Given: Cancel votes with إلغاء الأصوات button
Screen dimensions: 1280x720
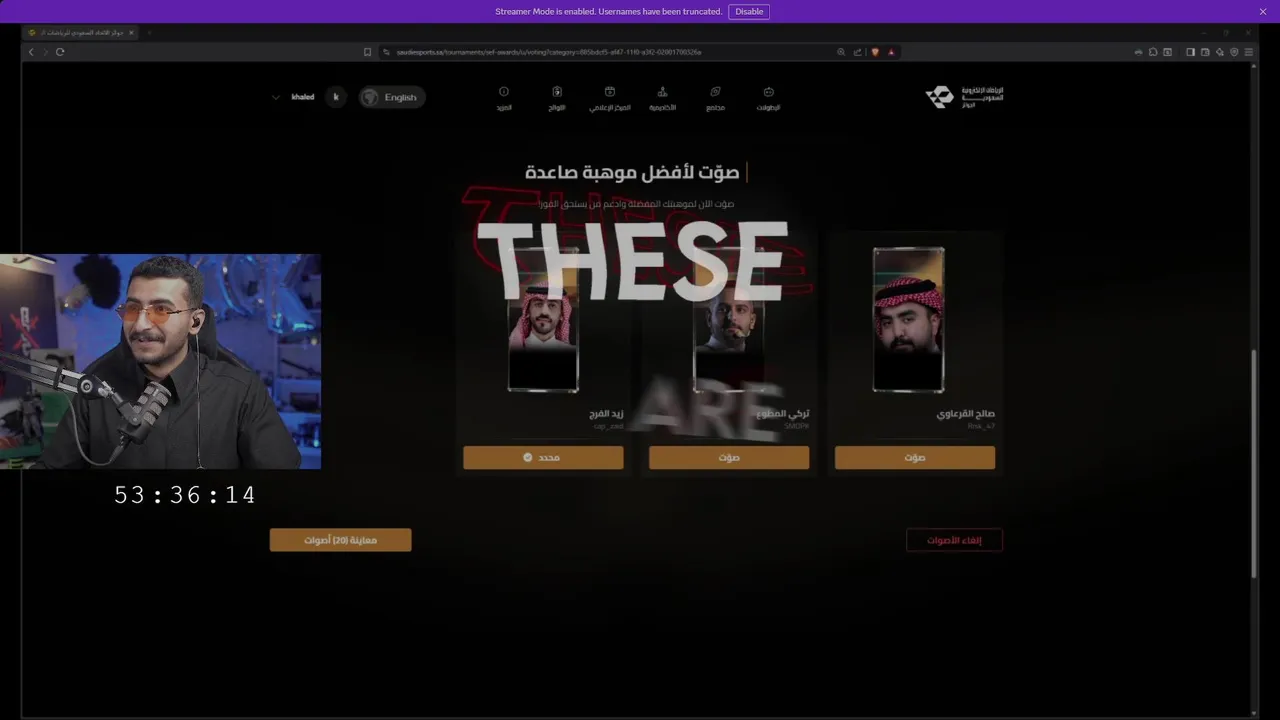Looking at the screenshot, I should click(954, 540).
